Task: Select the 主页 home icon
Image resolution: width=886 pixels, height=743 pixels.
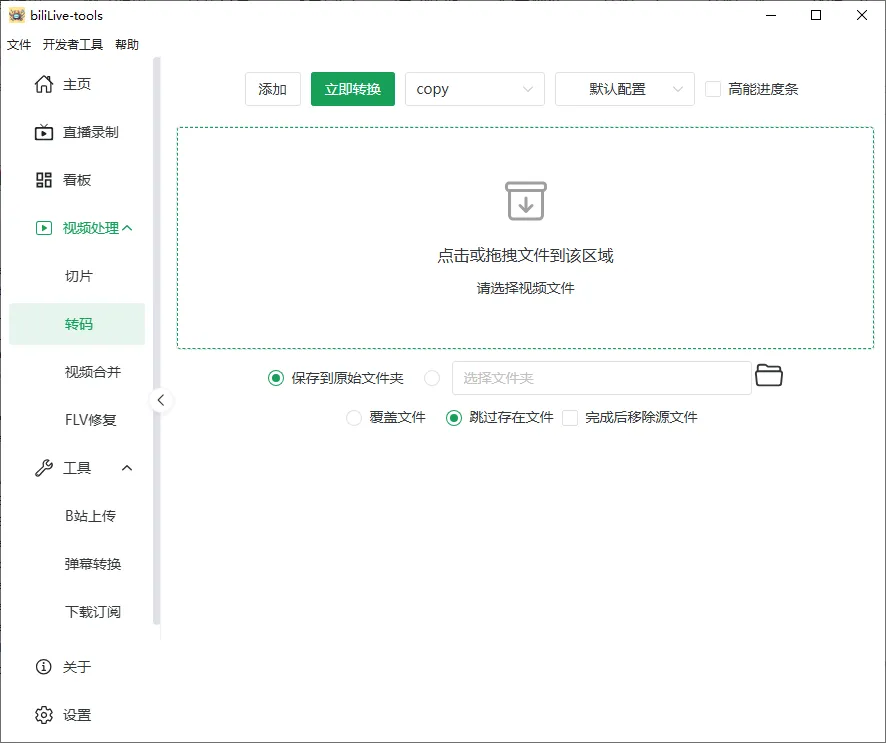Action: [44, 84]
